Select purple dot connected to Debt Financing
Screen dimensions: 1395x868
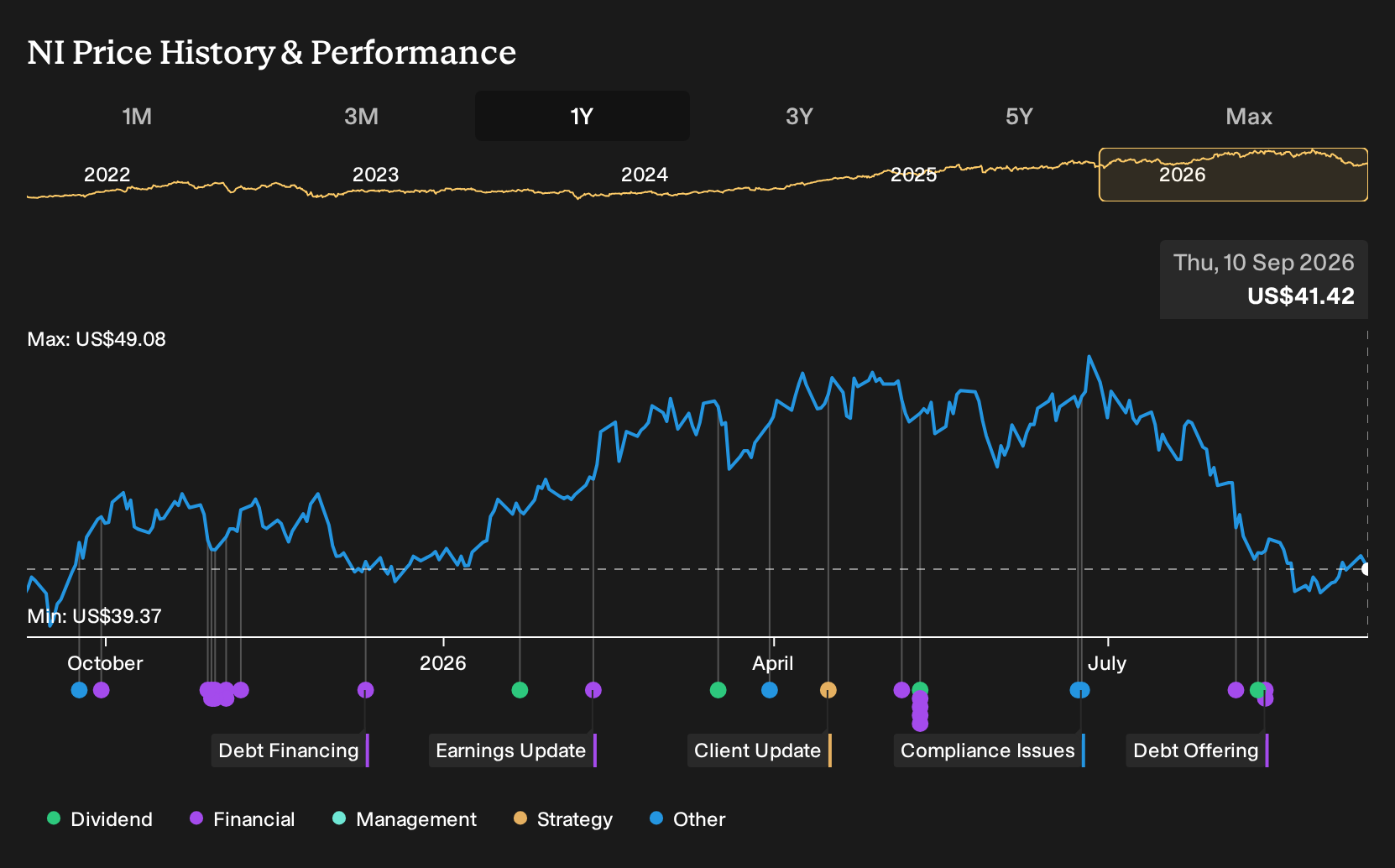(x=365, y=690)
